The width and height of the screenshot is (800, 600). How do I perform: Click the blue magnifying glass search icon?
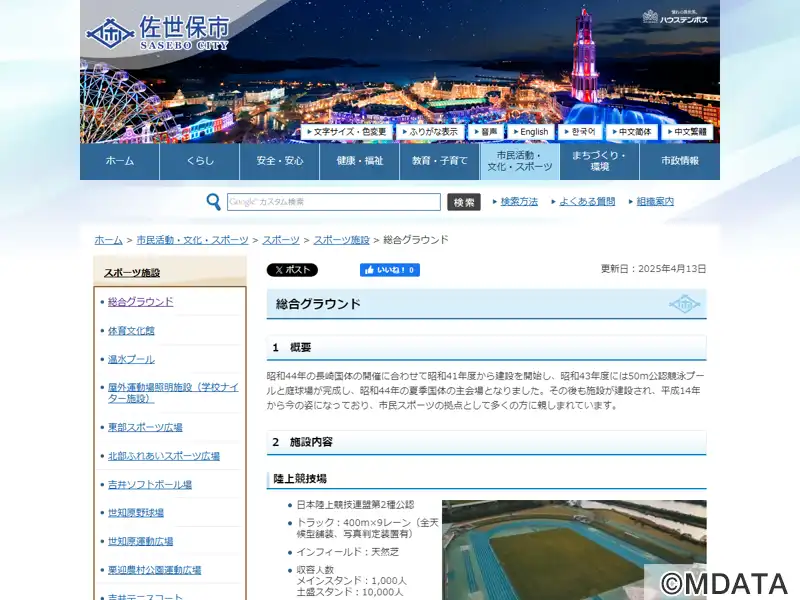click(213, 202)
